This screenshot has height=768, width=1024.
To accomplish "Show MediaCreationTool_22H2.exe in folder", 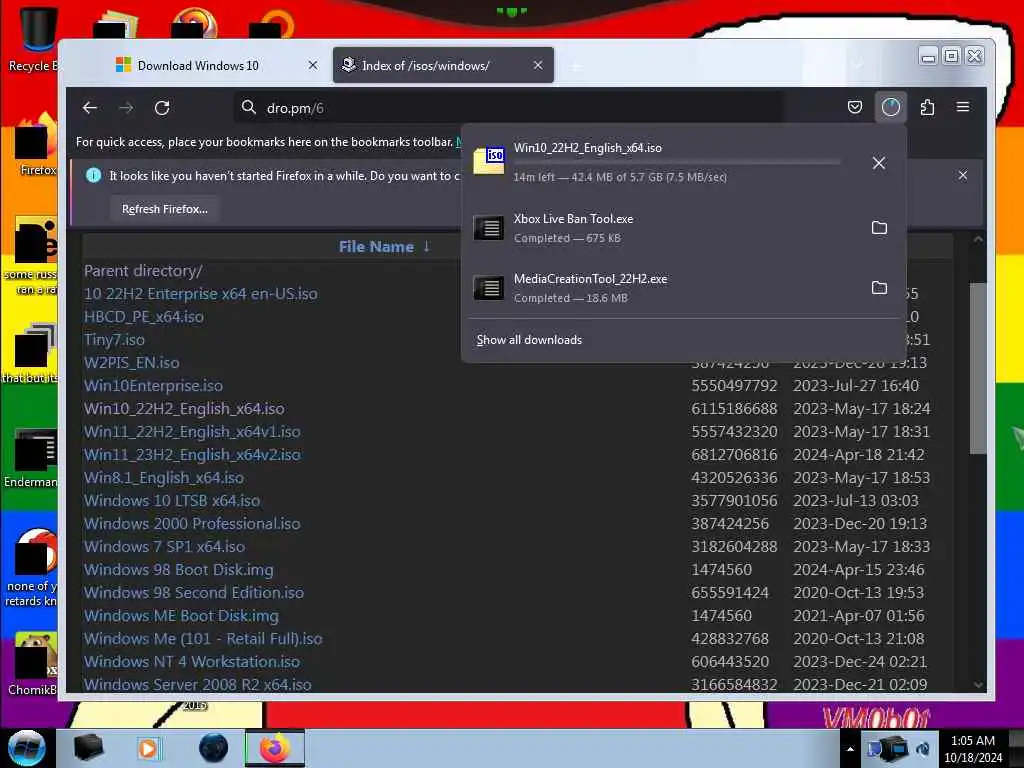I will pyautogui.click(x=879, y=287).
